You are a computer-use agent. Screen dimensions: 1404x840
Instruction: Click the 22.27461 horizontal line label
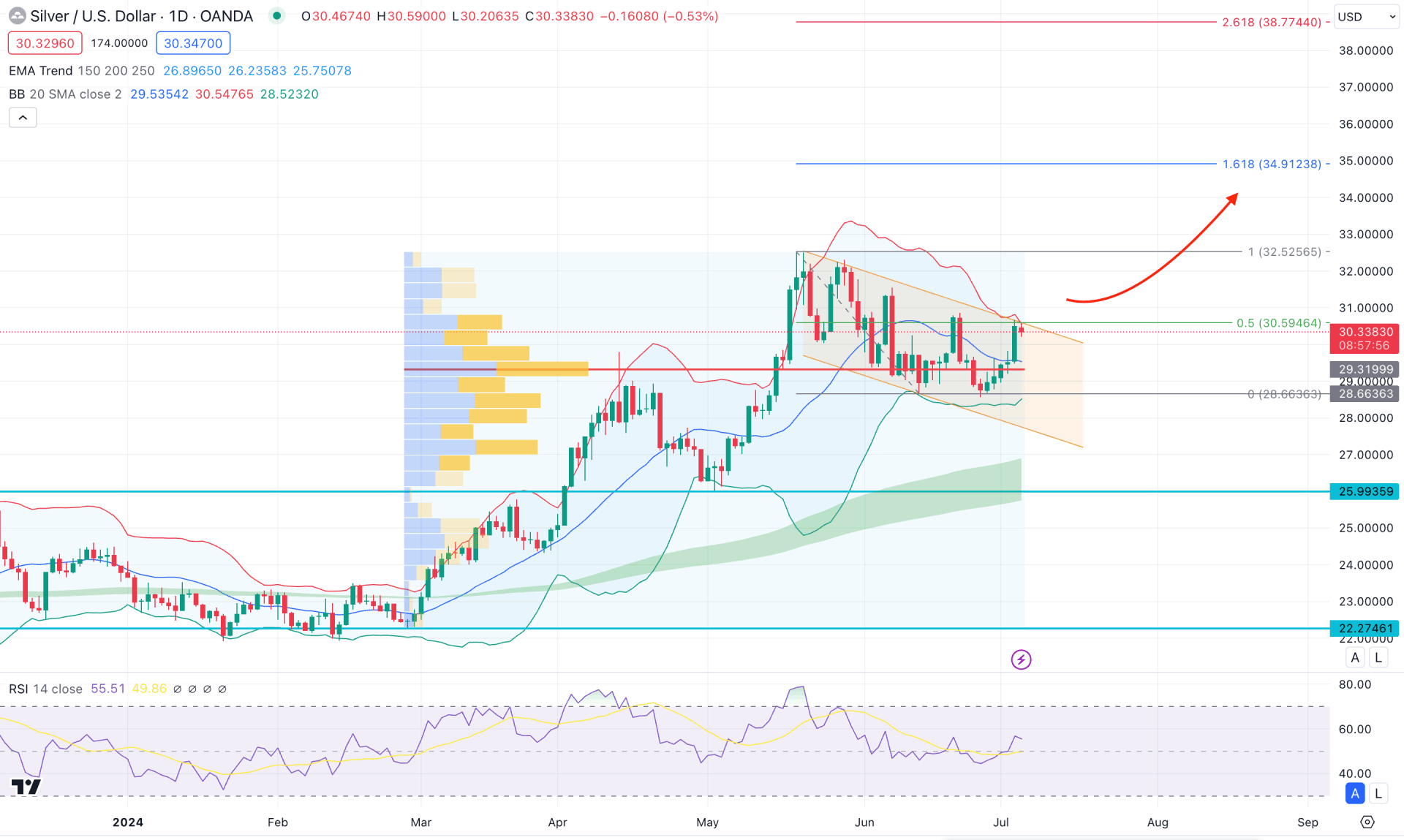tap(1365, 629)
